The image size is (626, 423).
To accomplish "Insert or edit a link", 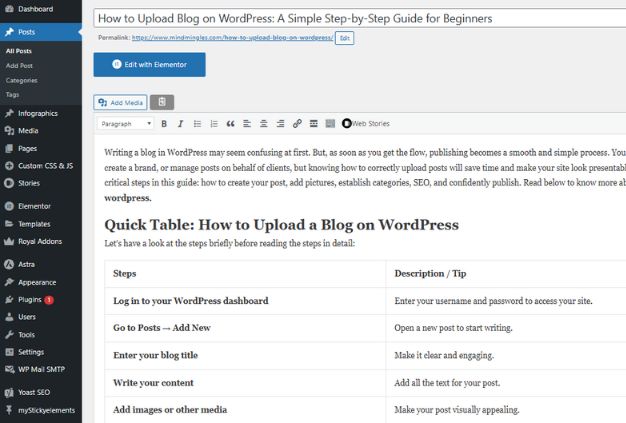I will click(297, 124).
